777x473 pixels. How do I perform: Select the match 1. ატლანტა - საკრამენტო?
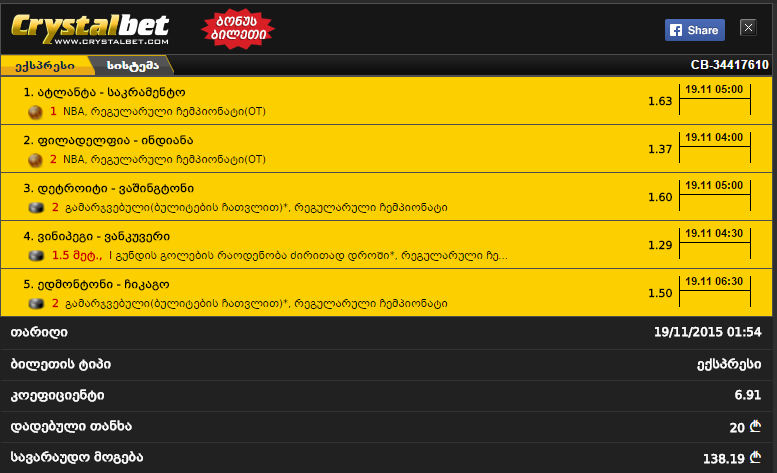pyautogui.click(x=104, y=93)
